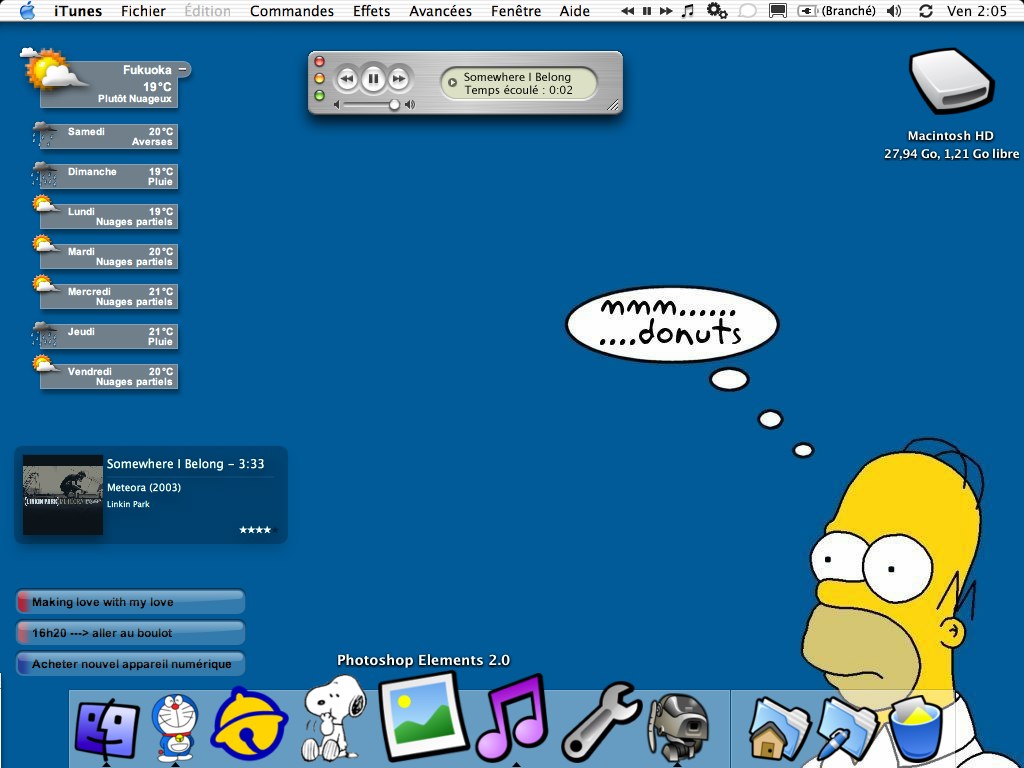1024x768 pixels.
Task: Open the music note menu bar extra
Action: coord(688,10)
